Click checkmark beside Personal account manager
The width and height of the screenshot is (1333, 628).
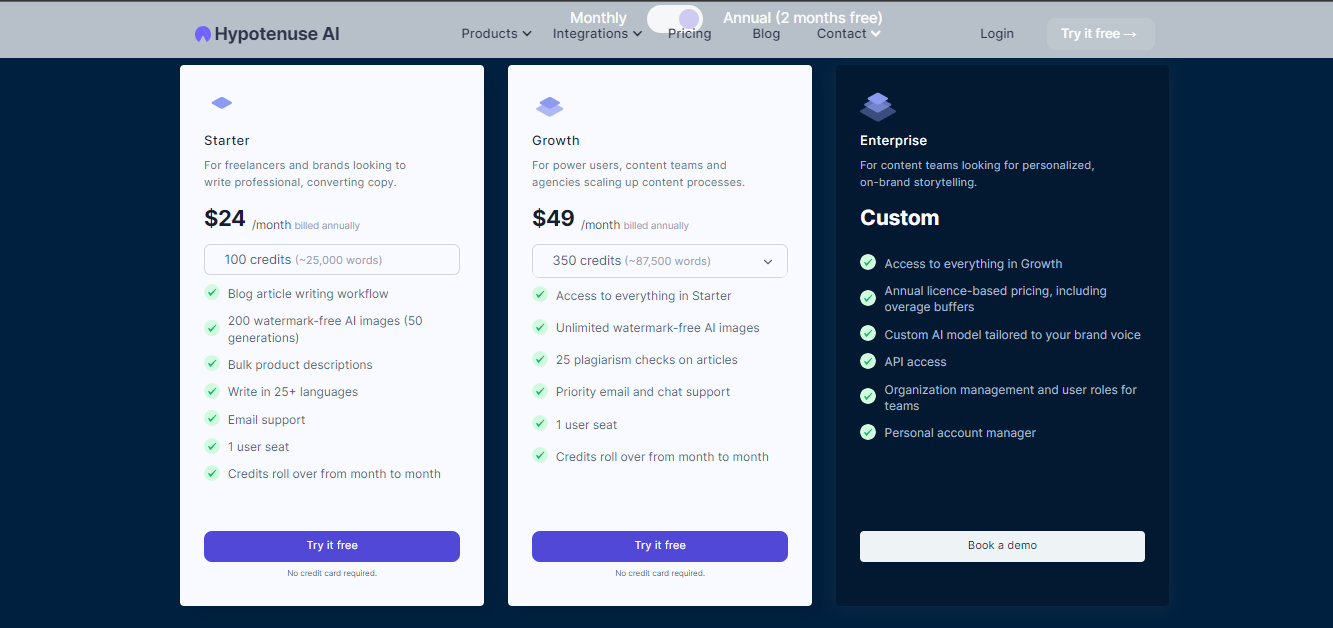point(868,432)
